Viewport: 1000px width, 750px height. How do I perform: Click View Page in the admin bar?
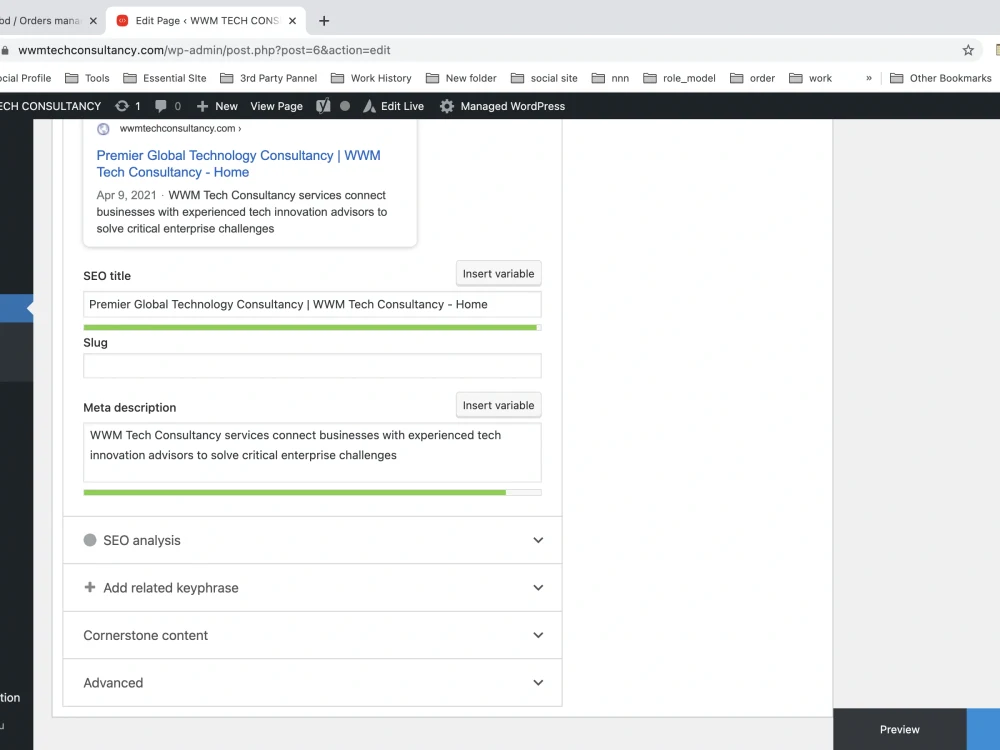tap(276, 107)
